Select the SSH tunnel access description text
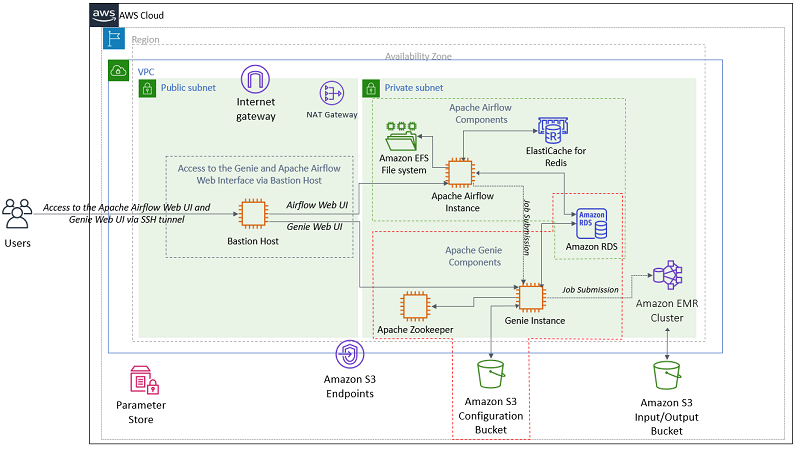The height and width of the screenshot is (449, 800). pyautogui.click(x=127, y=214)
